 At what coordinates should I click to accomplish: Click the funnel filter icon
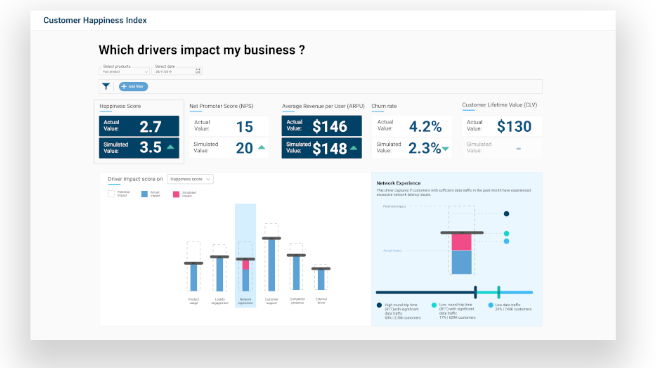(106, 86)
